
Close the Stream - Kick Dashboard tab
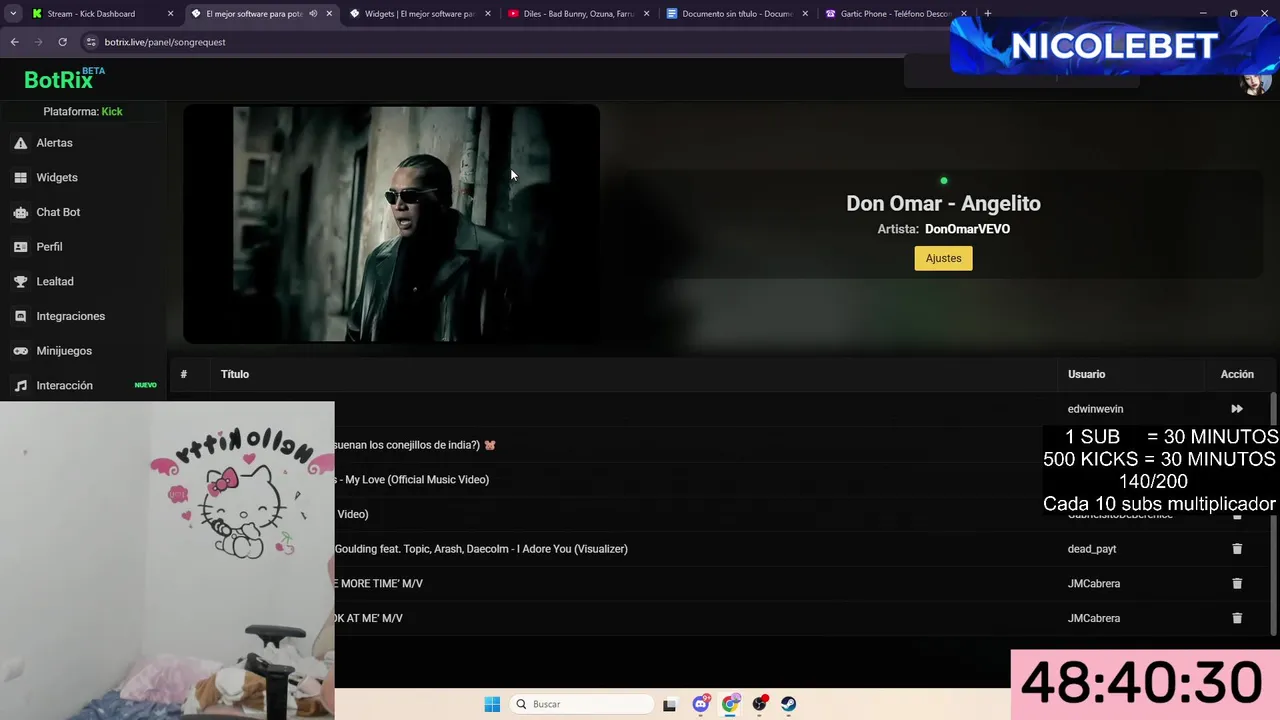(x=170, y=14)
